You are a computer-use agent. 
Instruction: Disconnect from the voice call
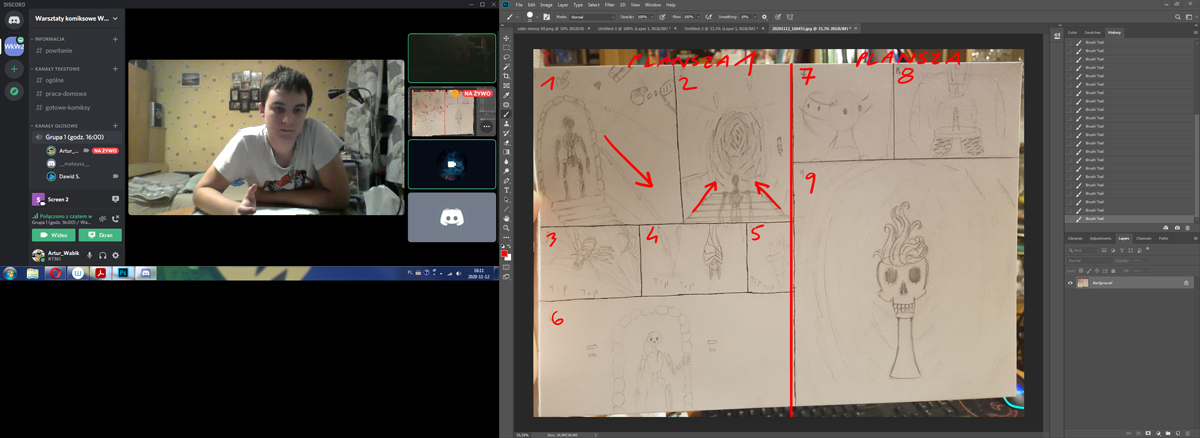click(115, 219)
